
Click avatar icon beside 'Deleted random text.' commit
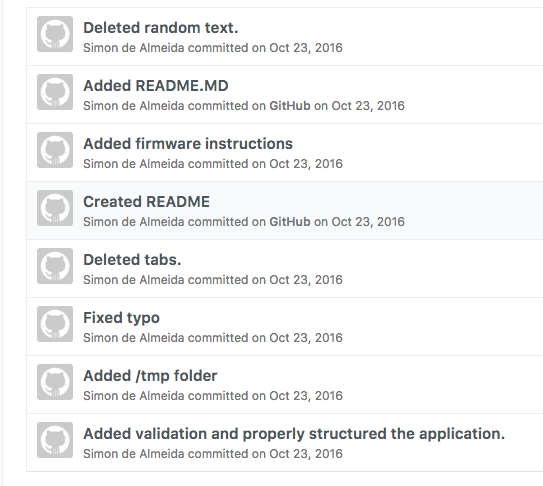[55, 34]
